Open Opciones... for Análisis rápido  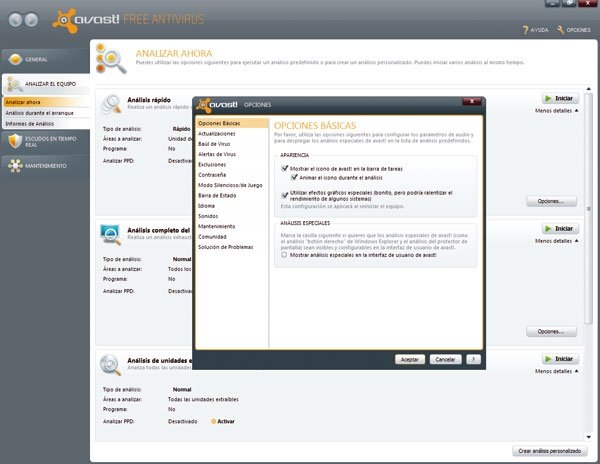pos(551,201)
